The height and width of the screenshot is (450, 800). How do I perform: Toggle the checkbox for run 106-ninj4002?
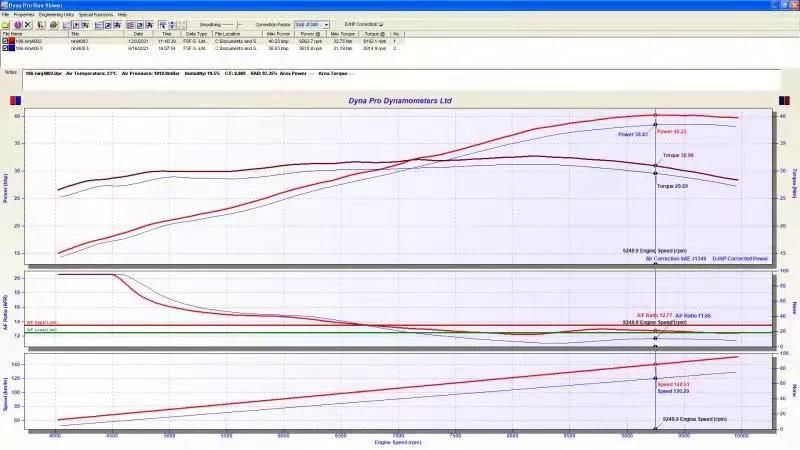tap(5, 41)
